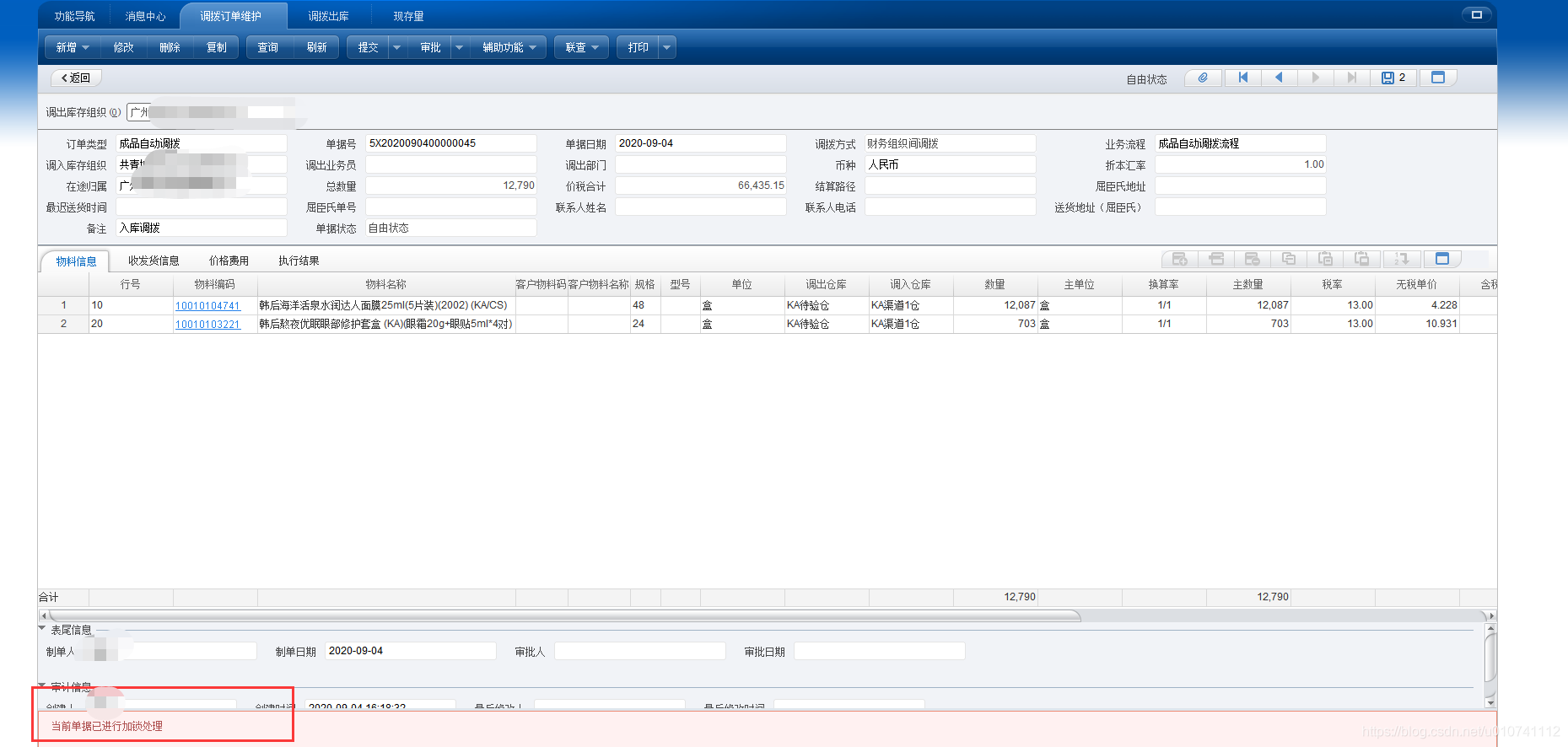The height and width of the screenshot is (747, 1568).
Task: Click the renumber rows icon
Action: [1402, 259]
